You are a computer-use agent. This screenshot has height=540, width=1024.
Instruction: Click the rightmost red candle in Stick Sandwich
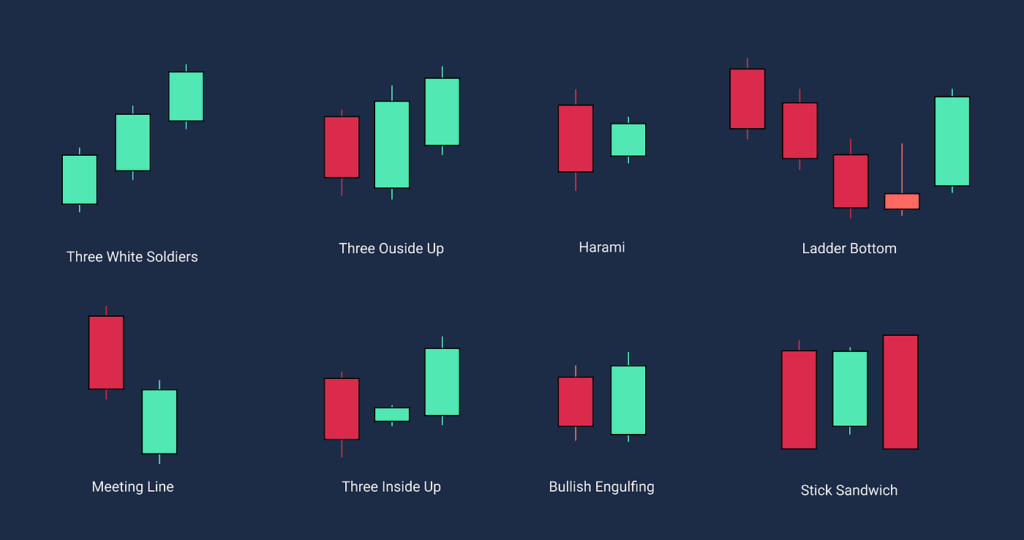tap(901, 392)
